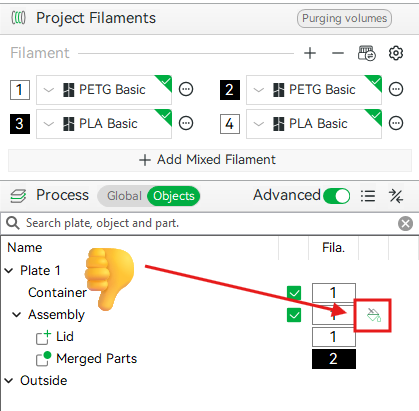Open more options for filament 1
This screenshot has width=419, height=411.
pos(186,89)
